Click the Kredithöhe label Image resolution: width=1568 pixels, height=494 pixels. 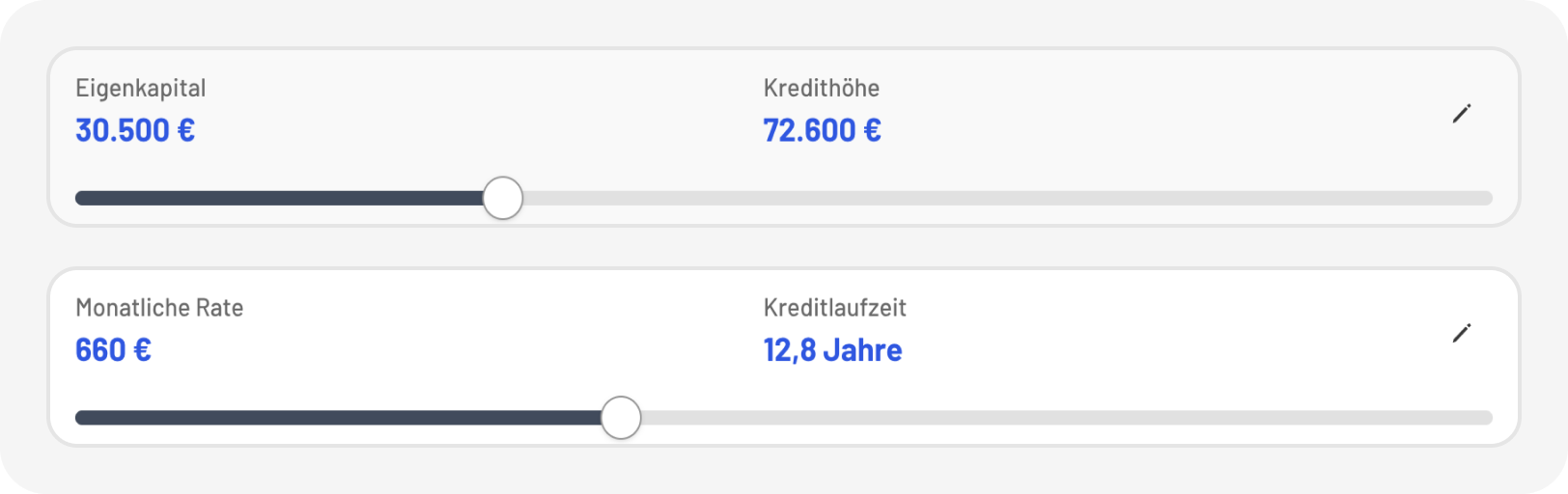pos(821,89)
